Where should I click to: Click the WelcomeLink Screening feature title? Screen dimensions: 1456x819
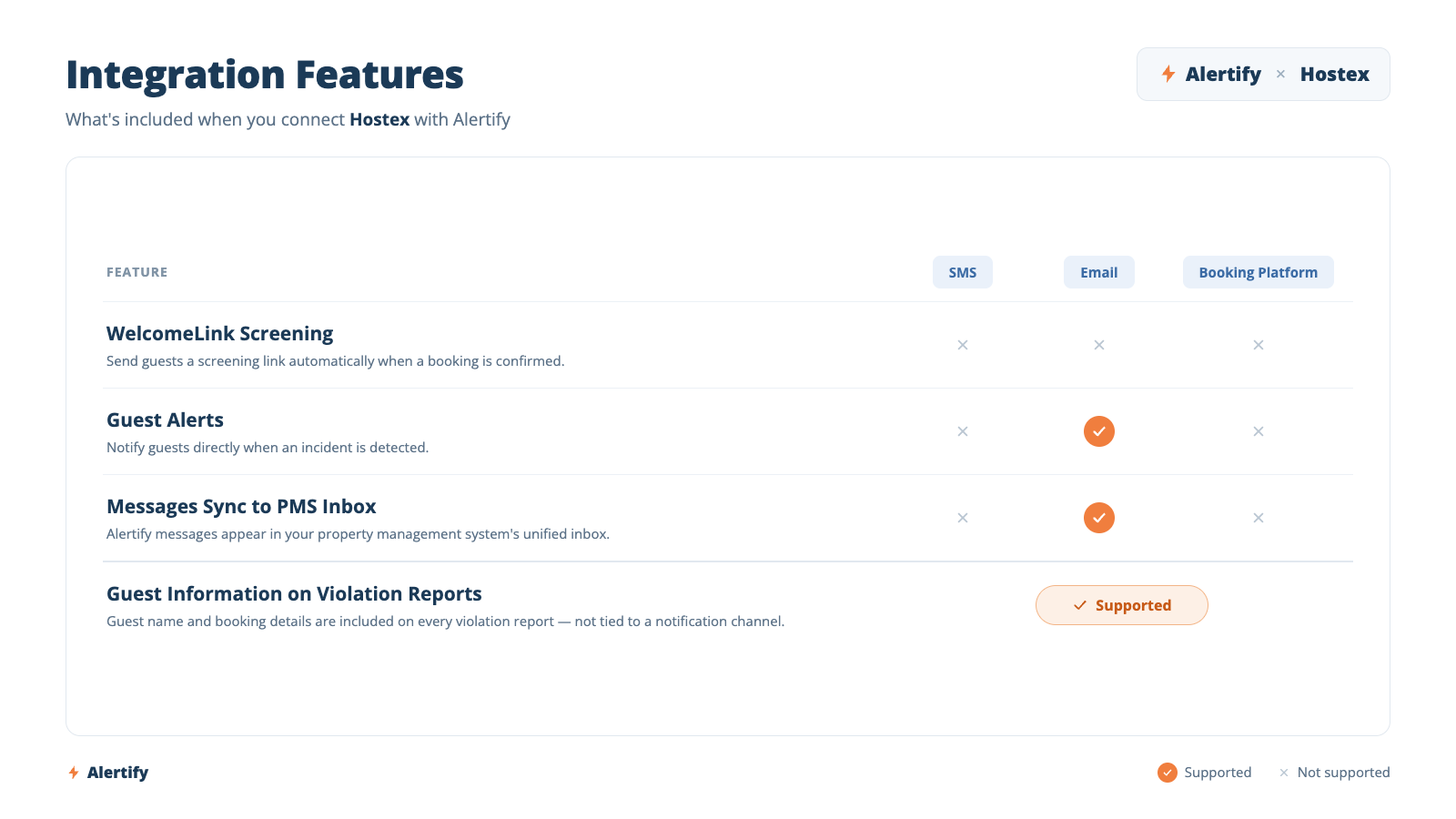point(220,334)
